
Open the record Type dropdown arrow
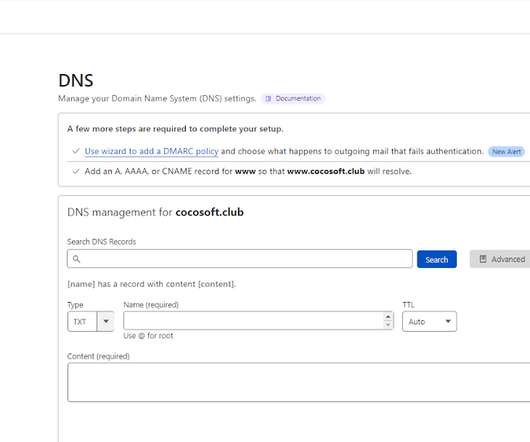[106, 321]
